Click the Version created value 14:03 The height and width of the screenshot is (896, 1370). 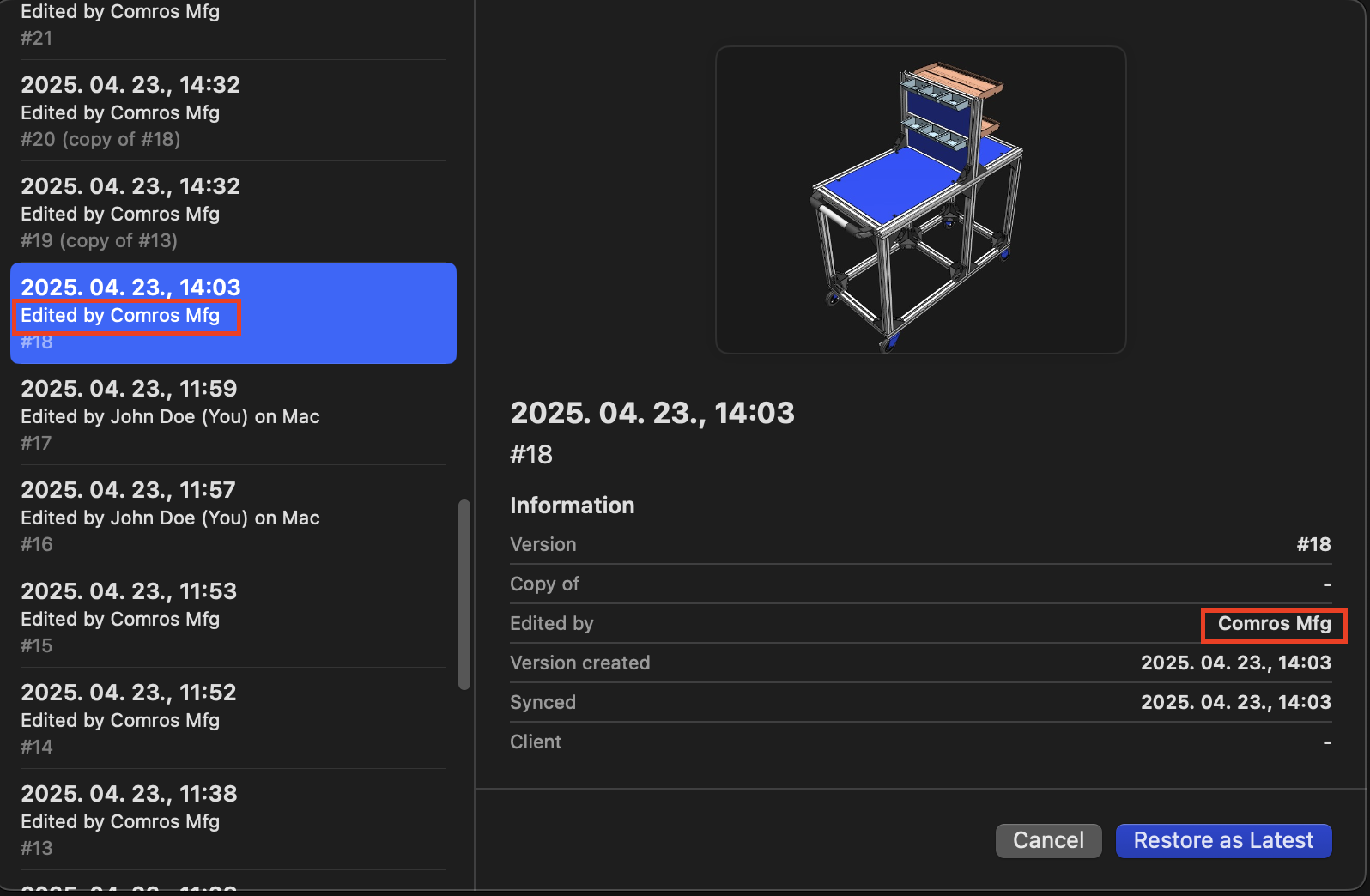point(1235,663)
